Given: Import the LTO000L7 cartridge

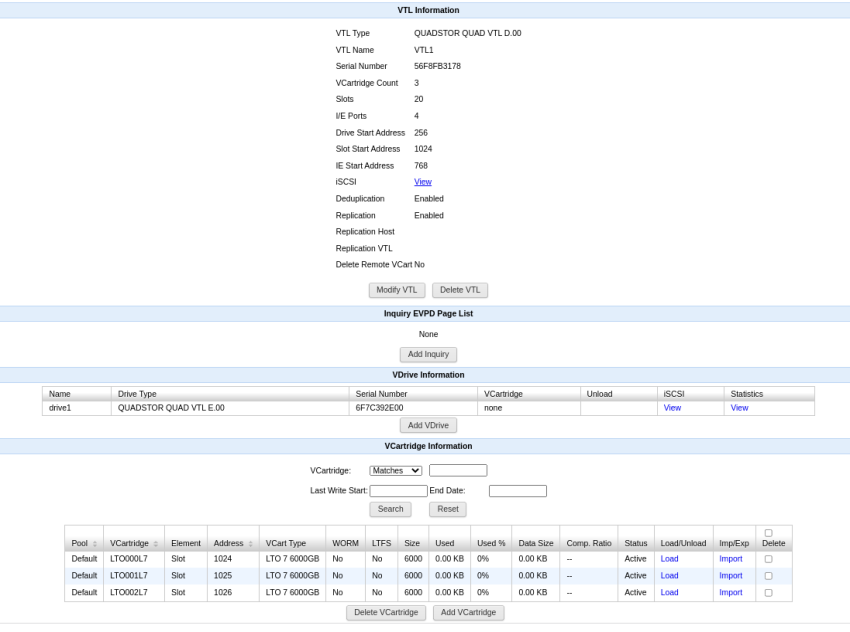Looking at the screenshot, I should coord(731,559).
